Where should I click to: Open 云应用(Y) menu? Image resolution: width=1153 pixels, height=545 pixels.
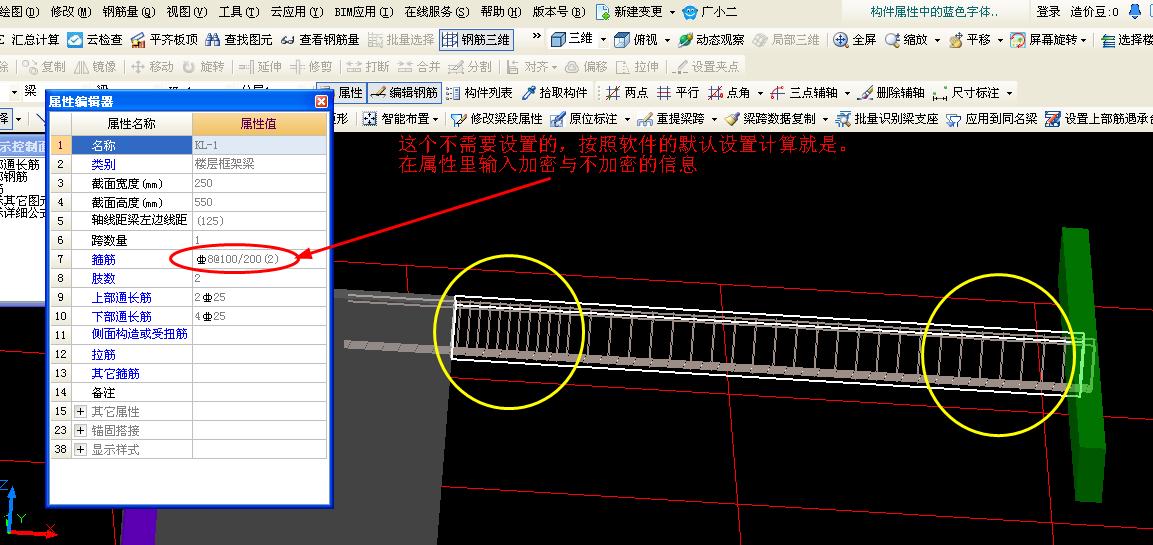297,12
